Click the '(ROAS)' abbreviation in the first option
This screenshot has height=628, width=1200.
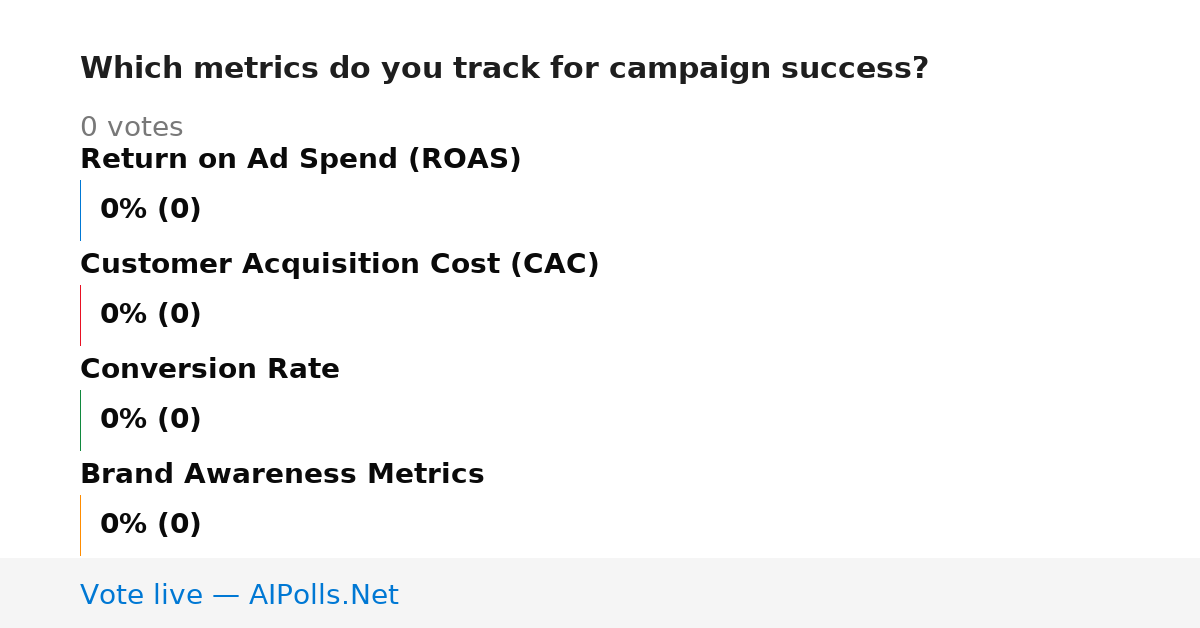pos(464,159)
